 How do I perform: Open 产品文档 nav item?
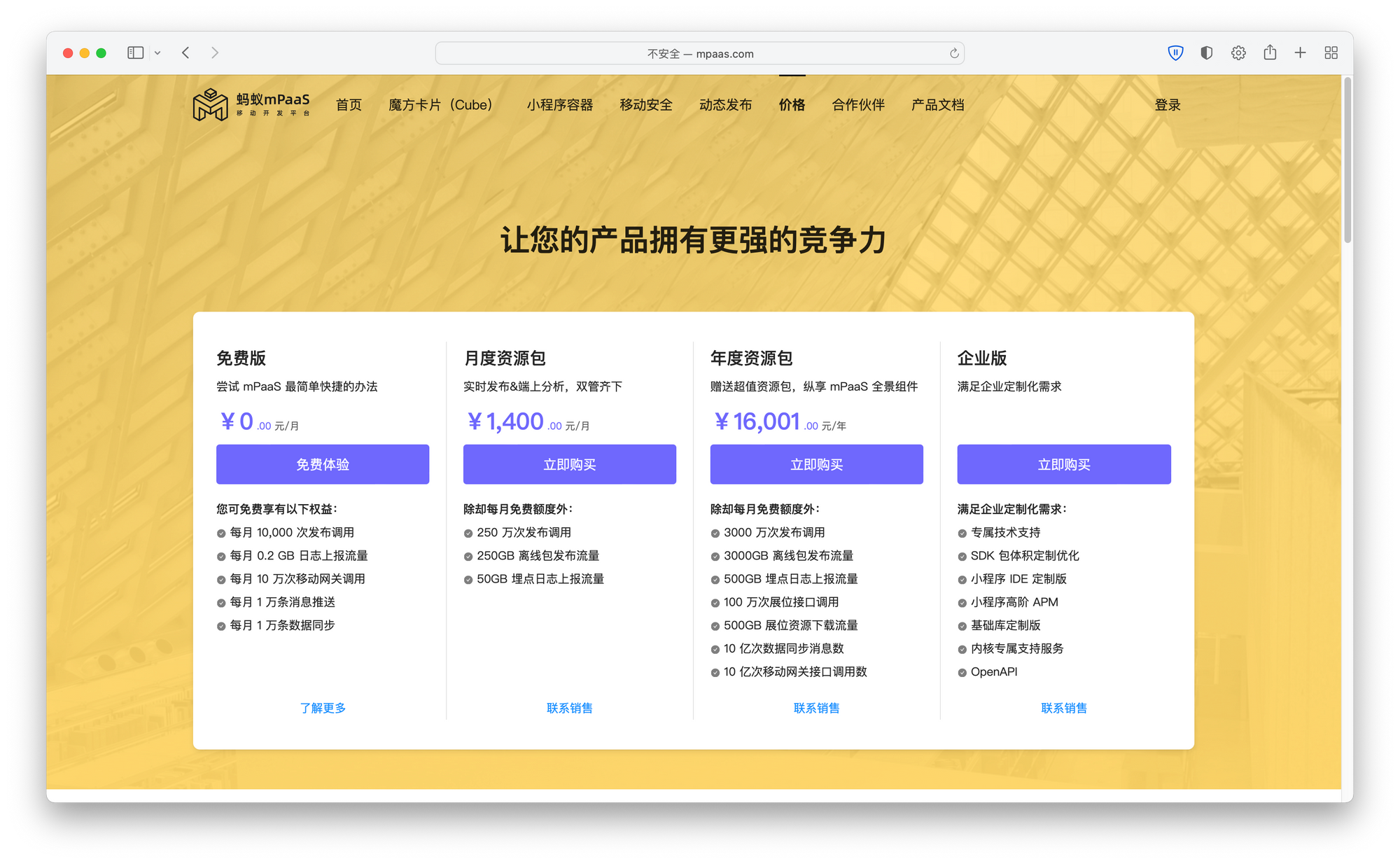click(937, 105)
